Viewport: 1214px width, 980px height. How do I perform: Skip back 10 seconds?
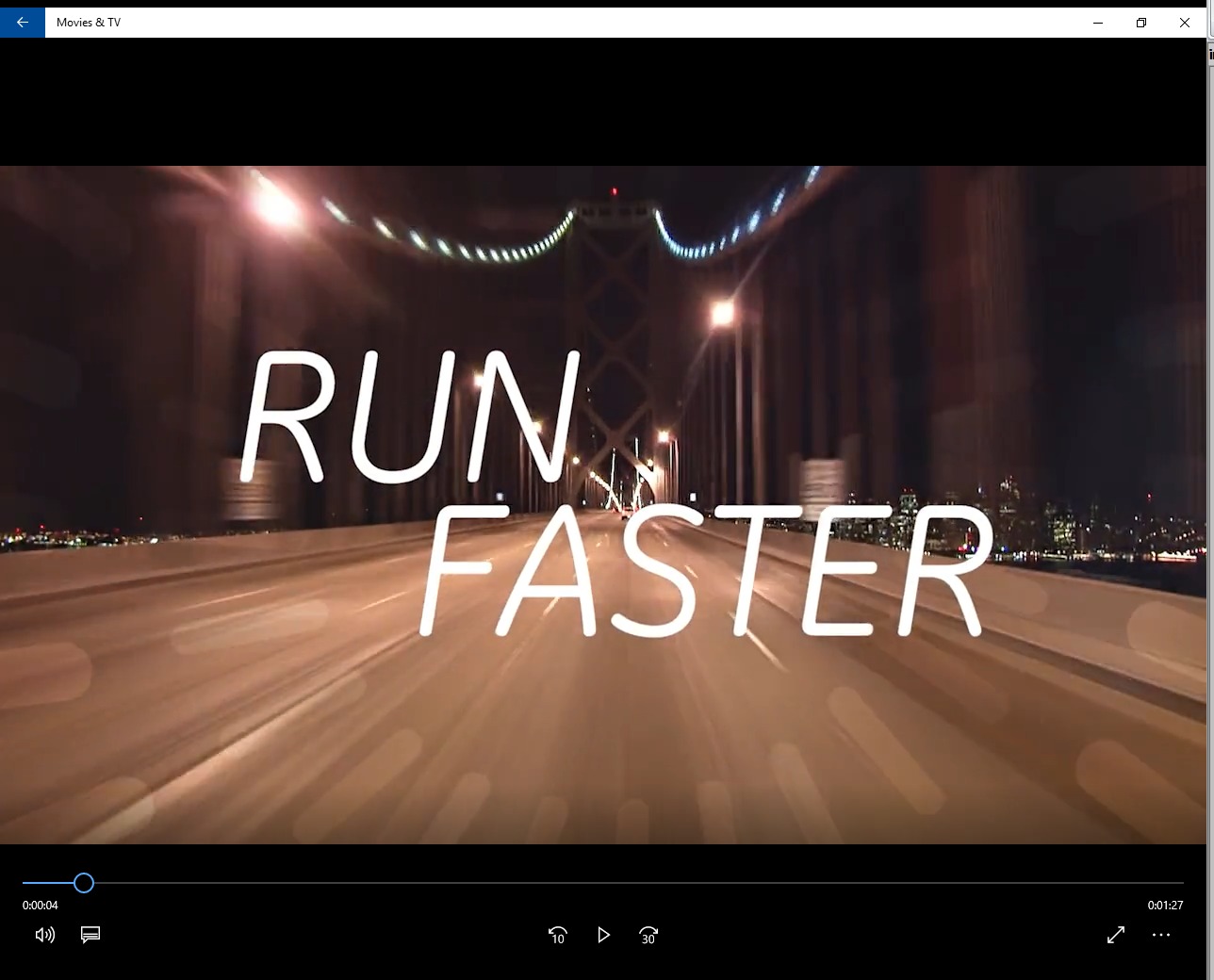tap(557, 935)
